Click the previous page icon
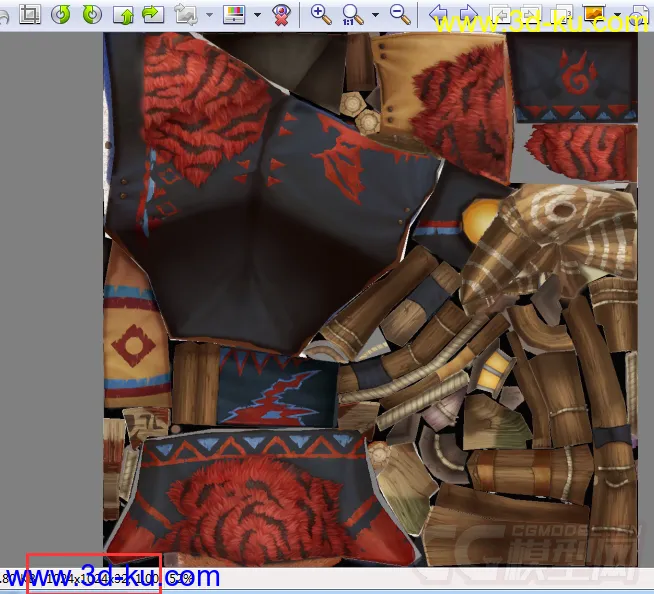This screenshot has height=594, width=654. tap(500, 15)
